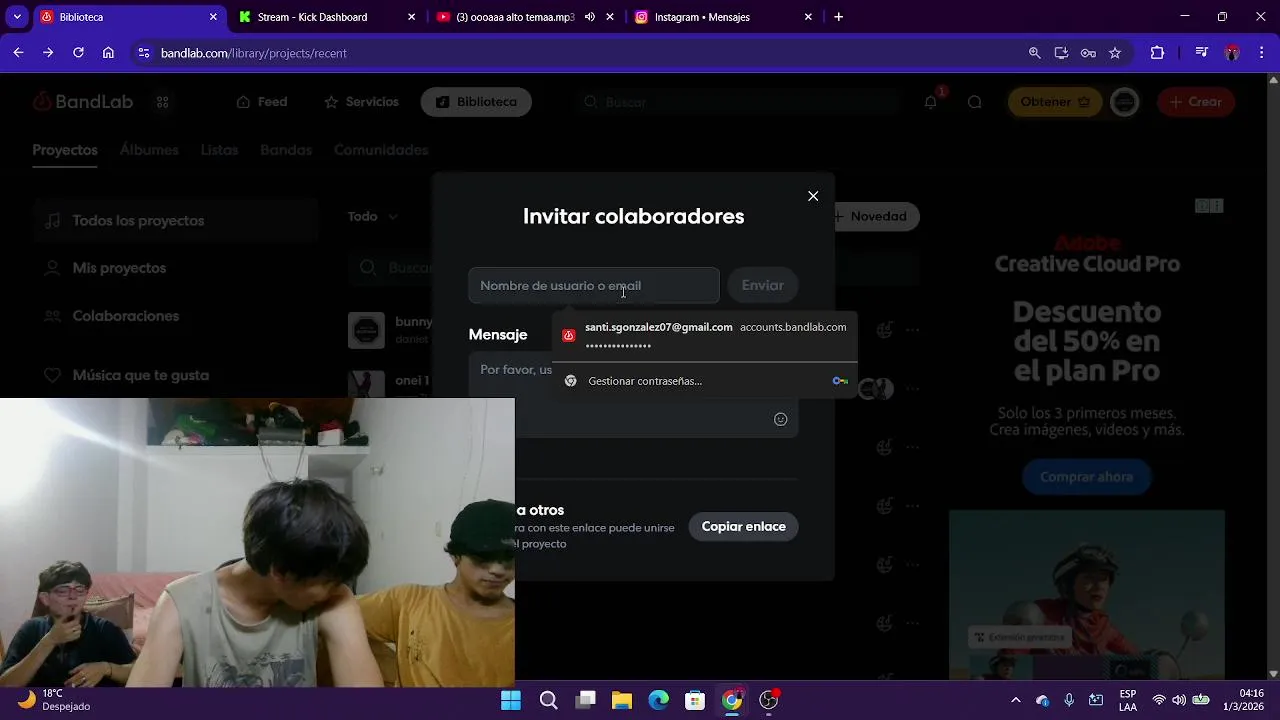Viewport: 1280px width, 720px height.
Task: Bookmark this page with the star
Action: click(1115, 53)
